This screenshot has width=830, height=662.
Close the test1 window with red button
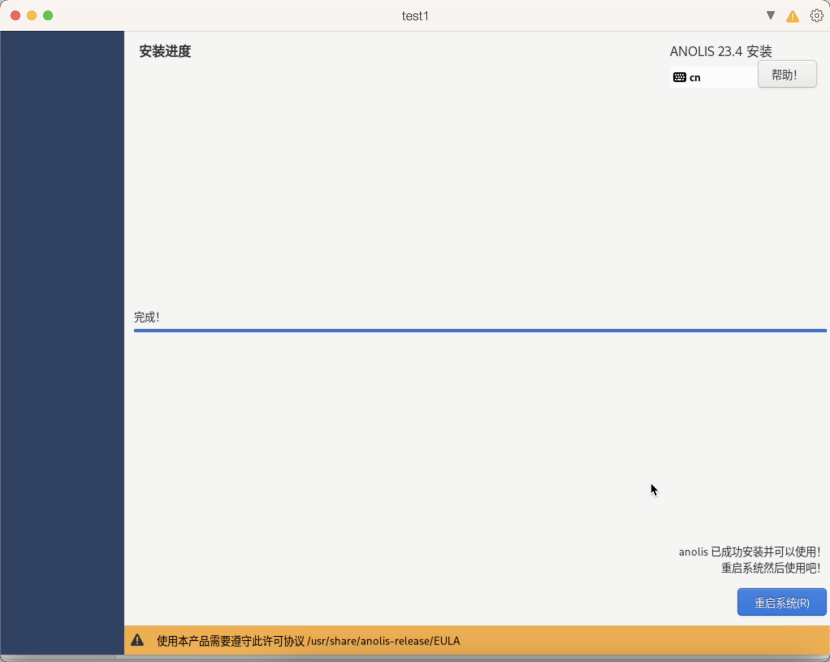tap(15, 15)
